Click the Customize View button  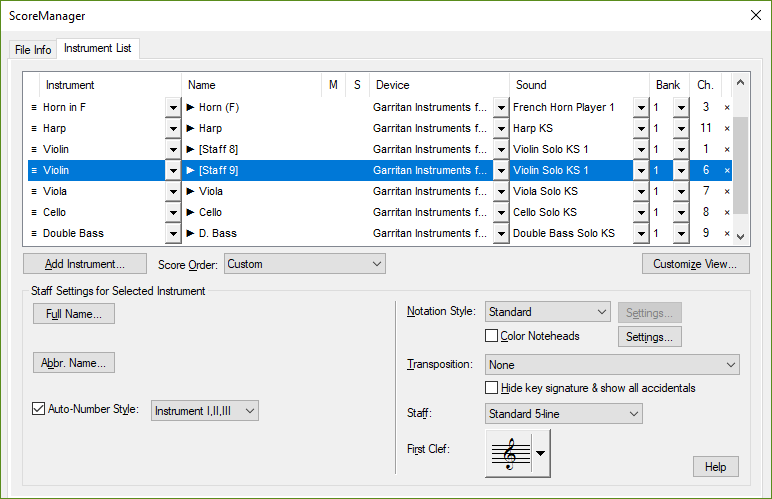695,264
